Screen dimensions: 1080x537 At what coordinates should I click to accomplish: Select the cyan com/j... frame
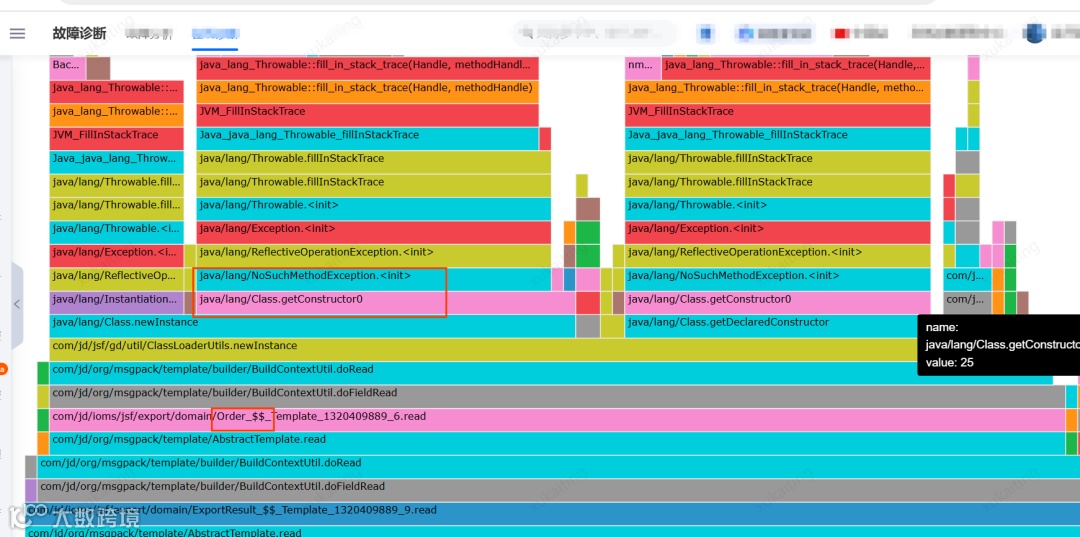(x=967, y=279)
